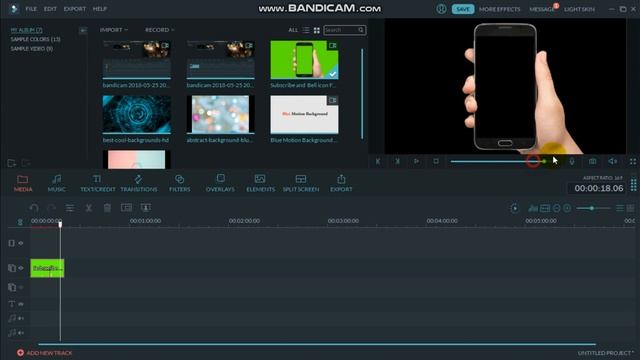Click the timeline horizontal scrollbar
Image resolution: width=640 pixels, height=360 pixels.
[317, 344]
